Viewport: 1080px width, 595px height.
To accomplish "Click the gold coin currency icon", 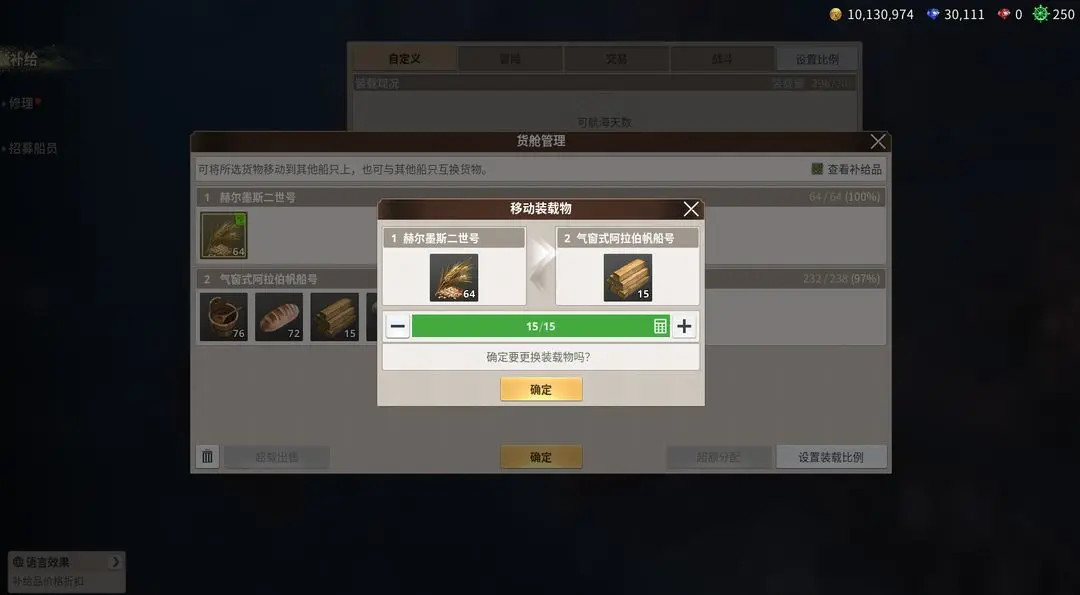I will (x=835, y=14).
